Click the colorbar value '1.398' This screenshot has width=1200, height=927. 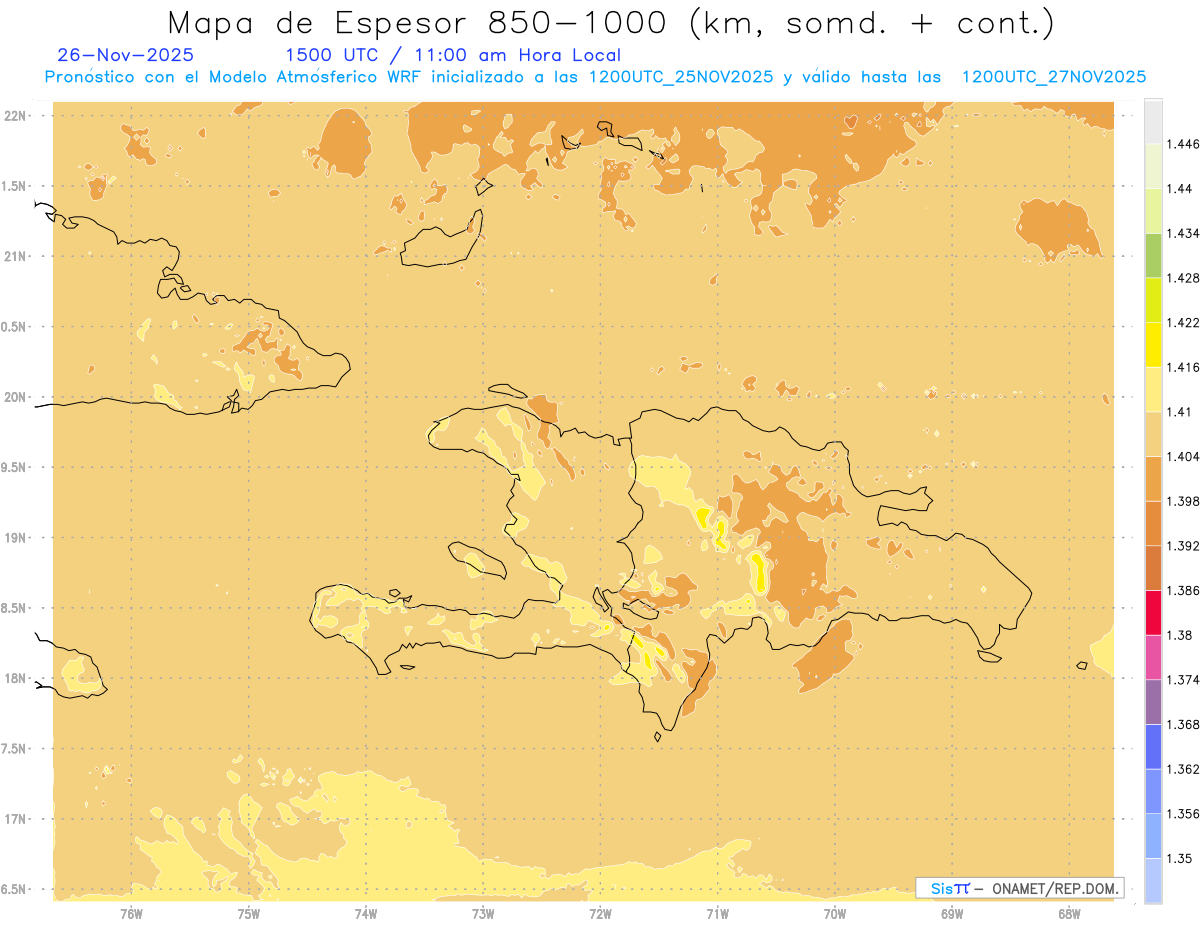(x=1183, y=501)
